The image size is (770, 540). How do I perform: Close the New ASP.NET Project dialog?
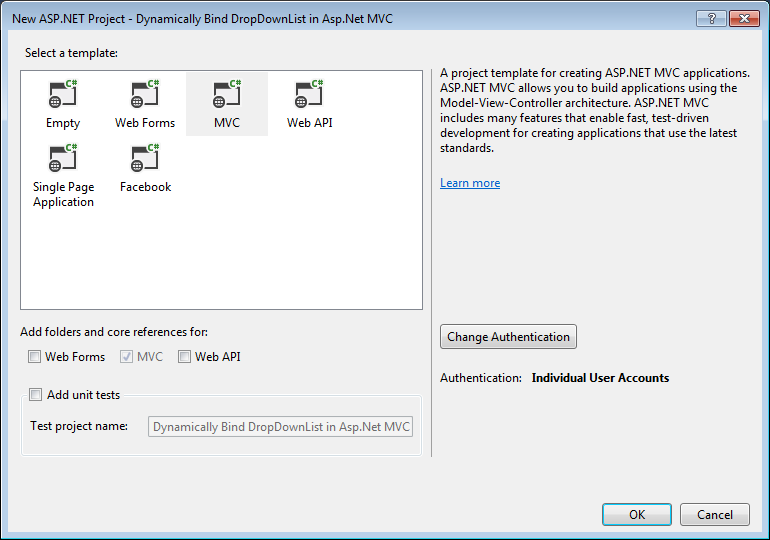click(744, 19)
